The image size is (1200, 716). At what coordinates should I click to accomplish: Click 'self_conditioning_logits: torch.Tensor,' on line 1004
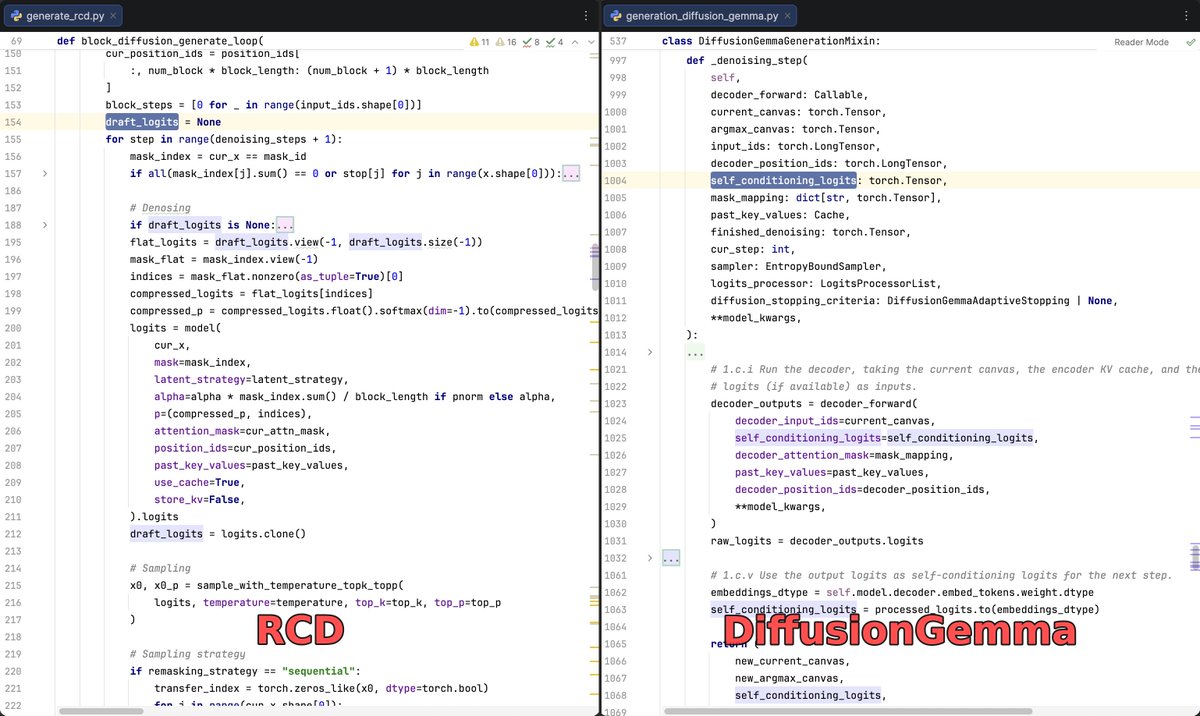click(x=829, y=180)
